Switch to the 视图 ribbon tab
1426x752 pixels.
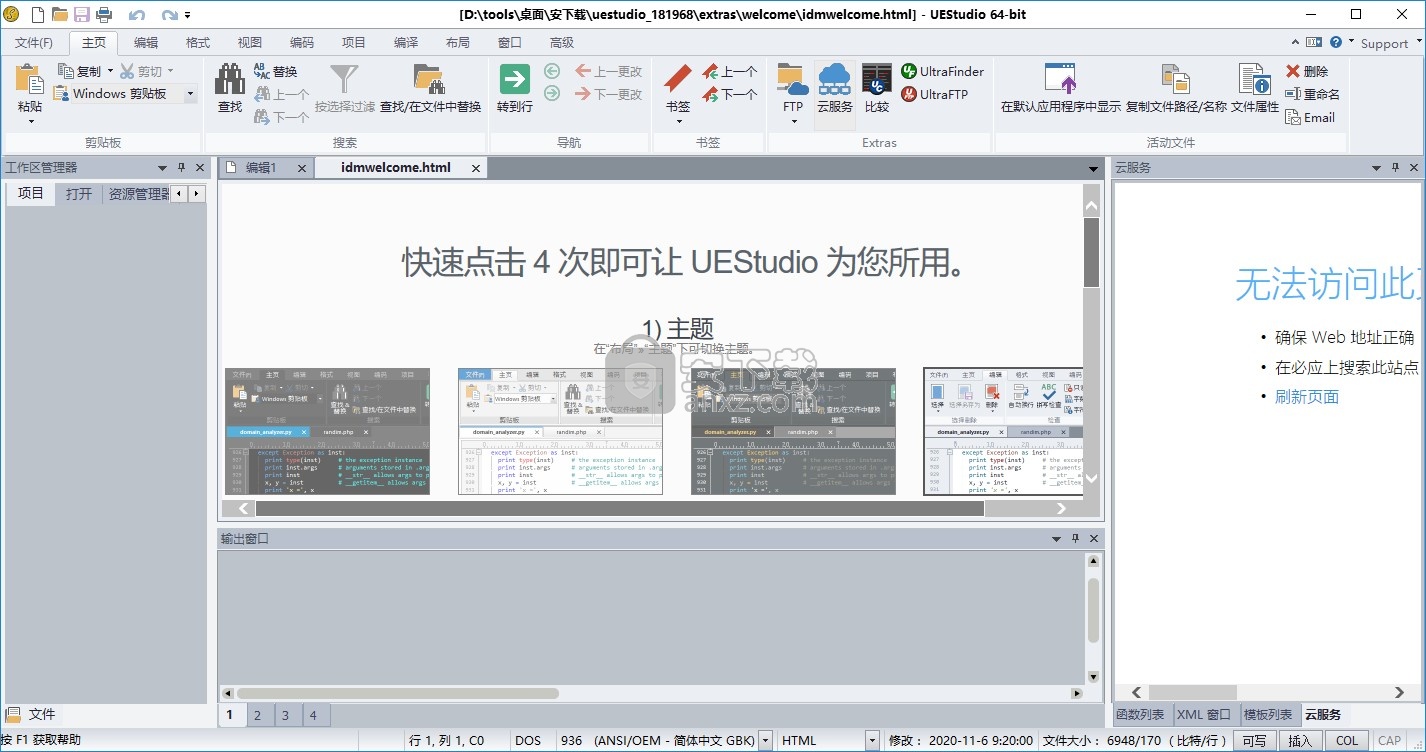(x=250, y=43)
